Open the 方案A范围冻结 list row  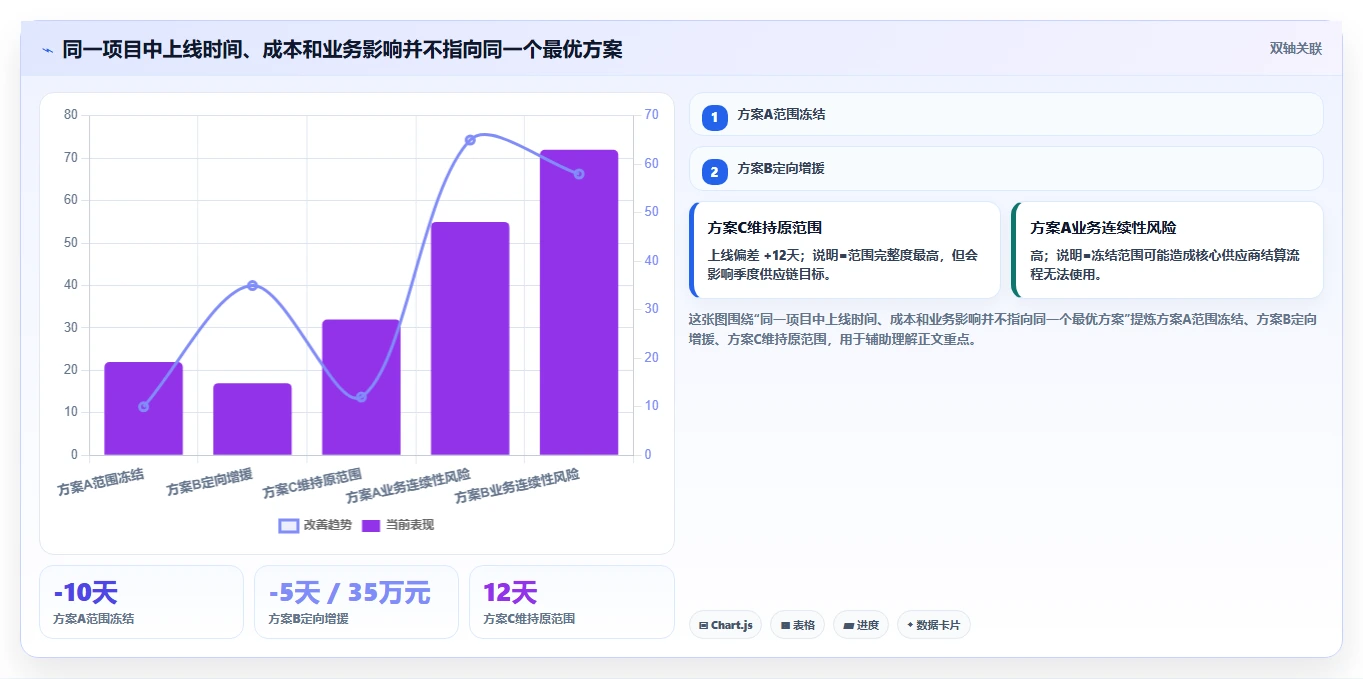tap(1006, 114)
